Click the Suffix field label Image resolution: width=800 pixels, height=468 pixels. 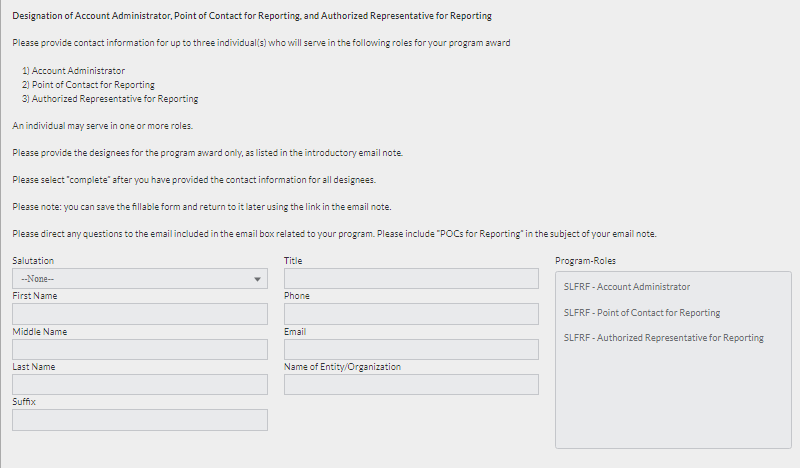pos(25,402)
